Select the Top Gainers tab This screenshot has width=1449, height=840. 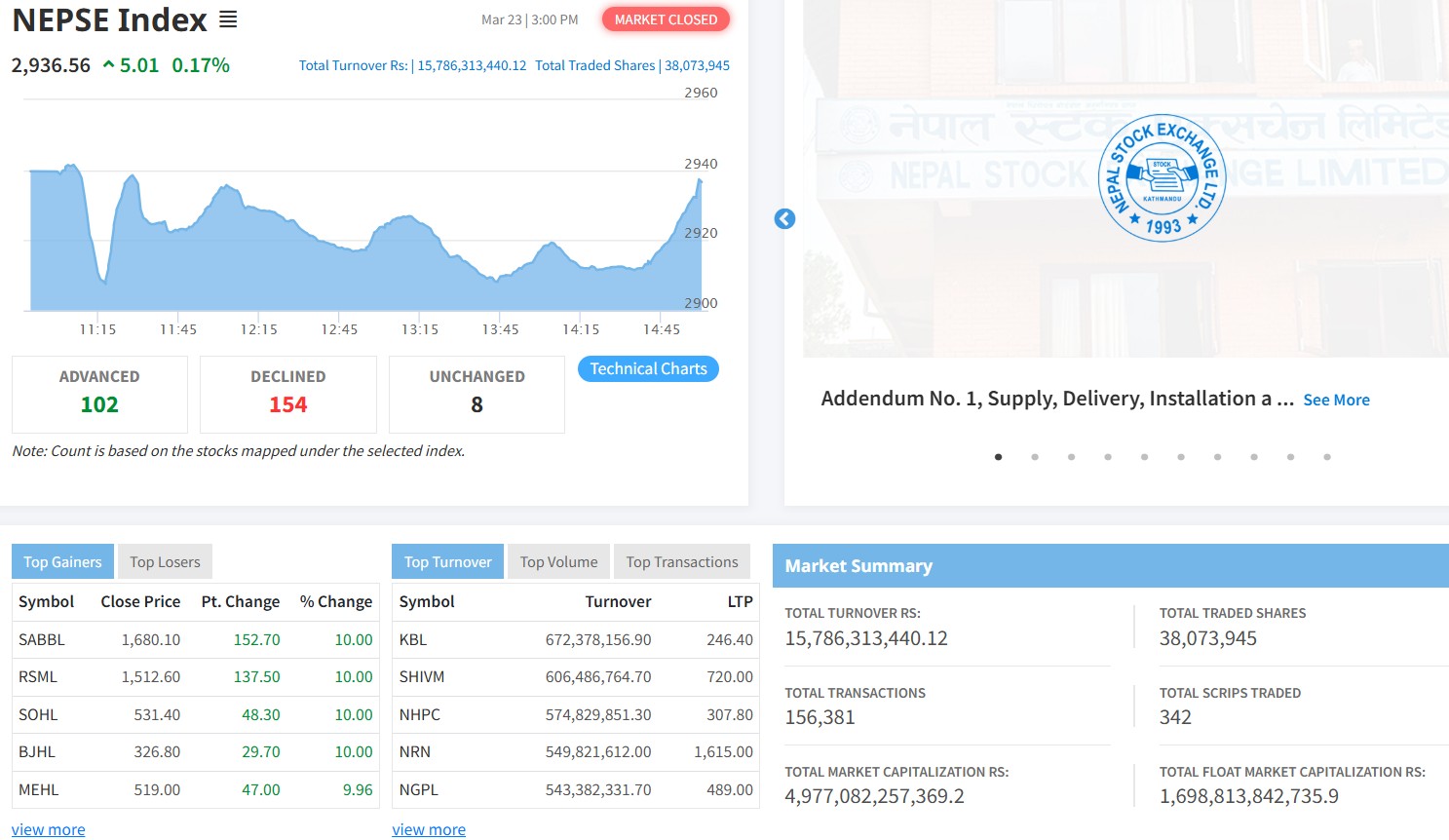[x=62, y=562]
